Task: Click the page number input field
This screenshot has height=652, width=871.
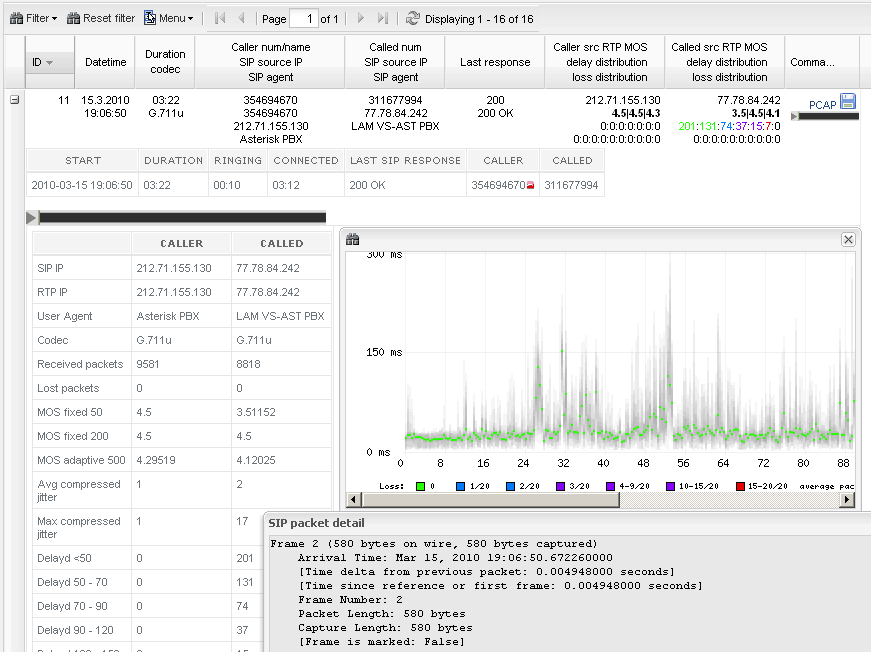Action: pyautogui.click(x=304, y=18)
